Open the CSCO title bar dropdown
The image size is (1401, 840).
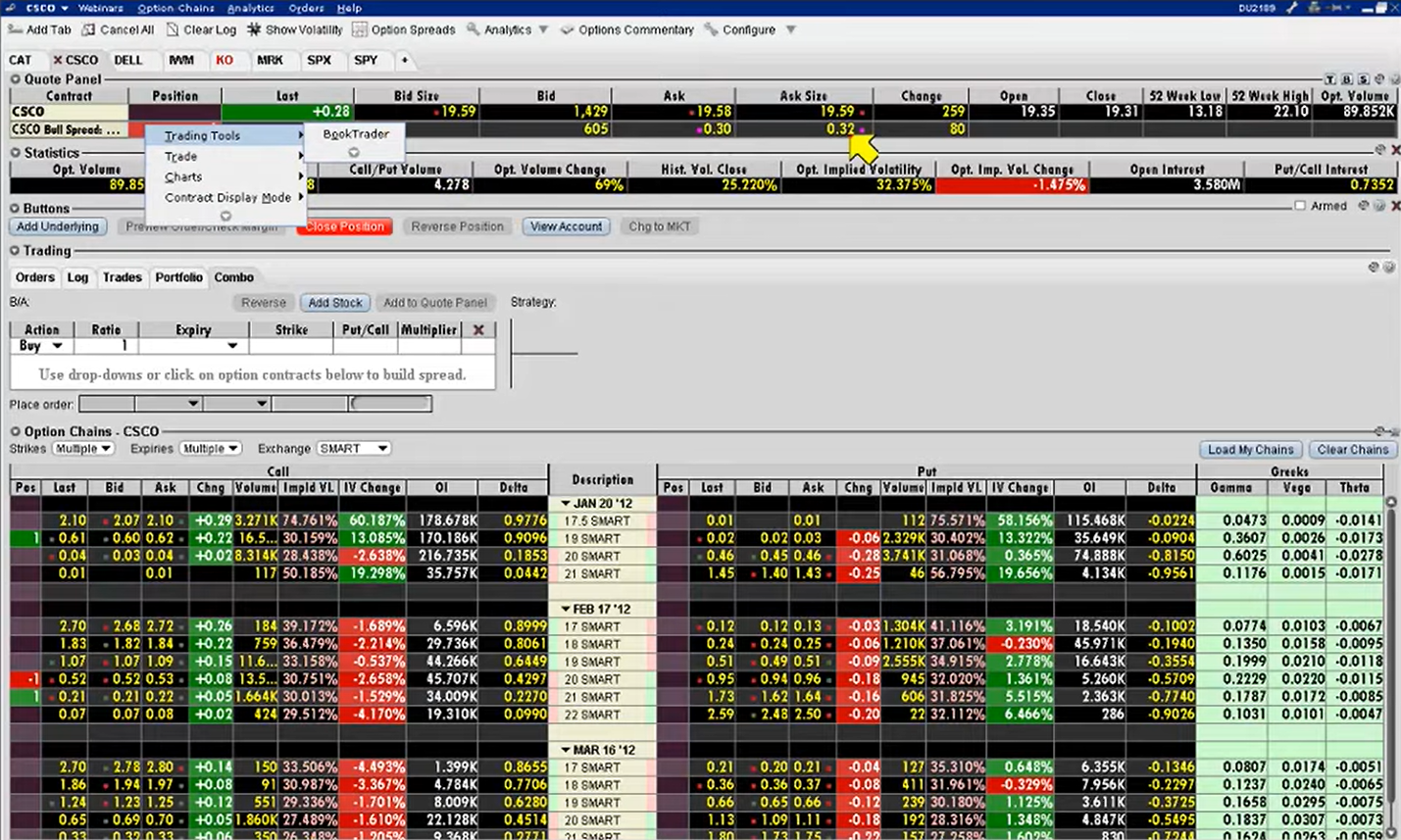pos(65,8)
